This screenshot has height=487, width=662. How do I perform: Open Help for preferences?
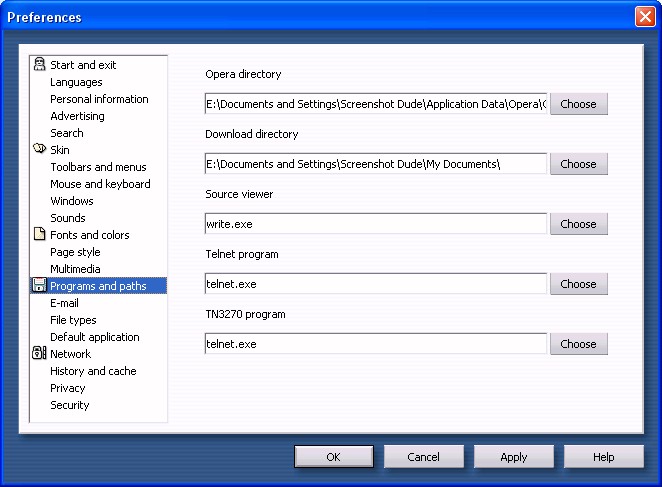pyautogui.click(x=604, y=457)
